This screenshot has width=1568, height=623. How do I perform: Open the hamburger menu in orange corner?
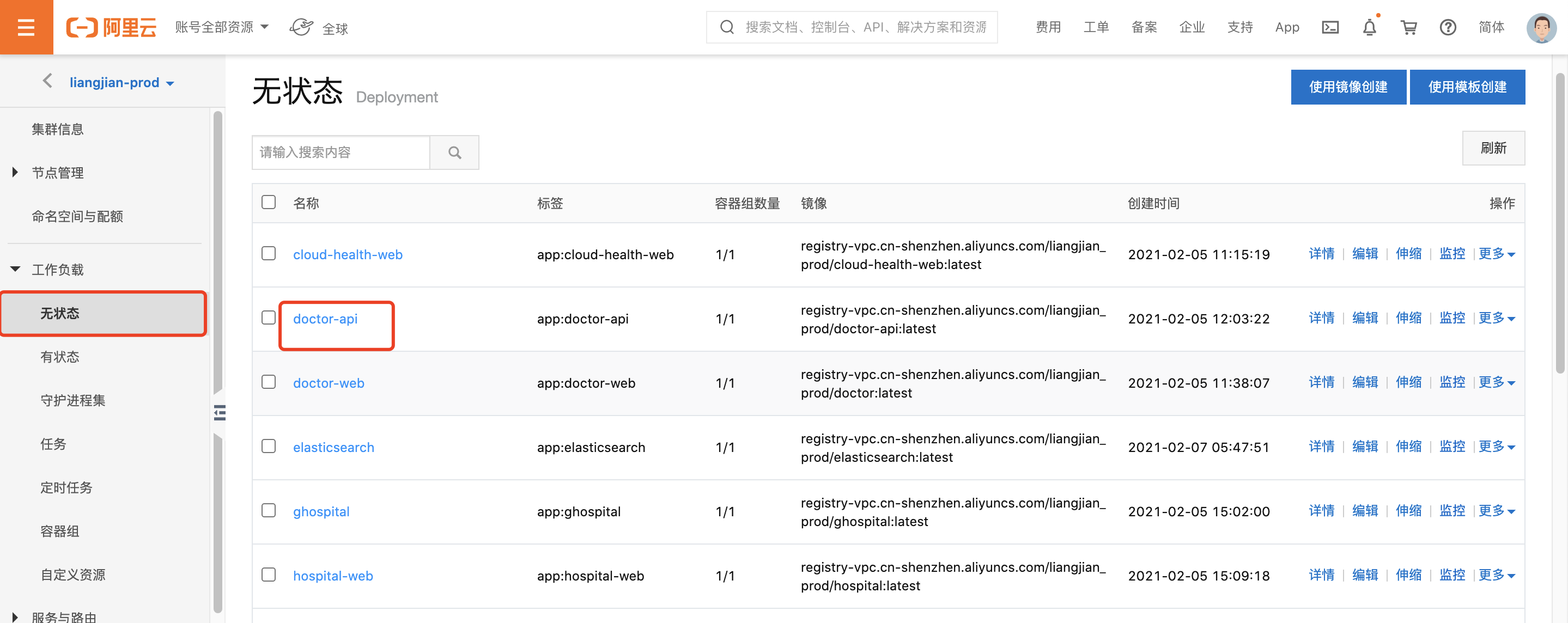(x=26, y=27)
